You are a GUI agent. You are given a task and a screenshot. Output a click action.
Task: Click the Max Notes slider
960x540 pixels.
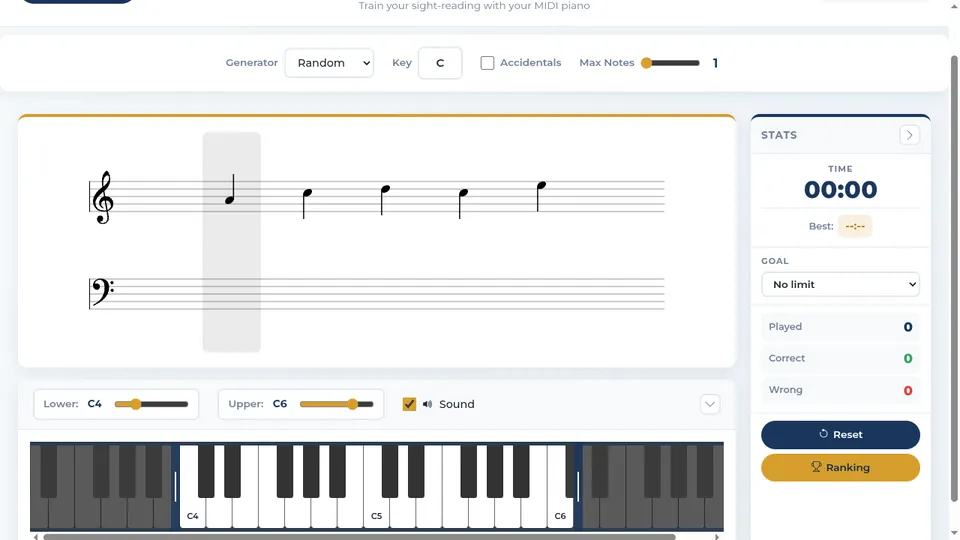click(670, 63)
